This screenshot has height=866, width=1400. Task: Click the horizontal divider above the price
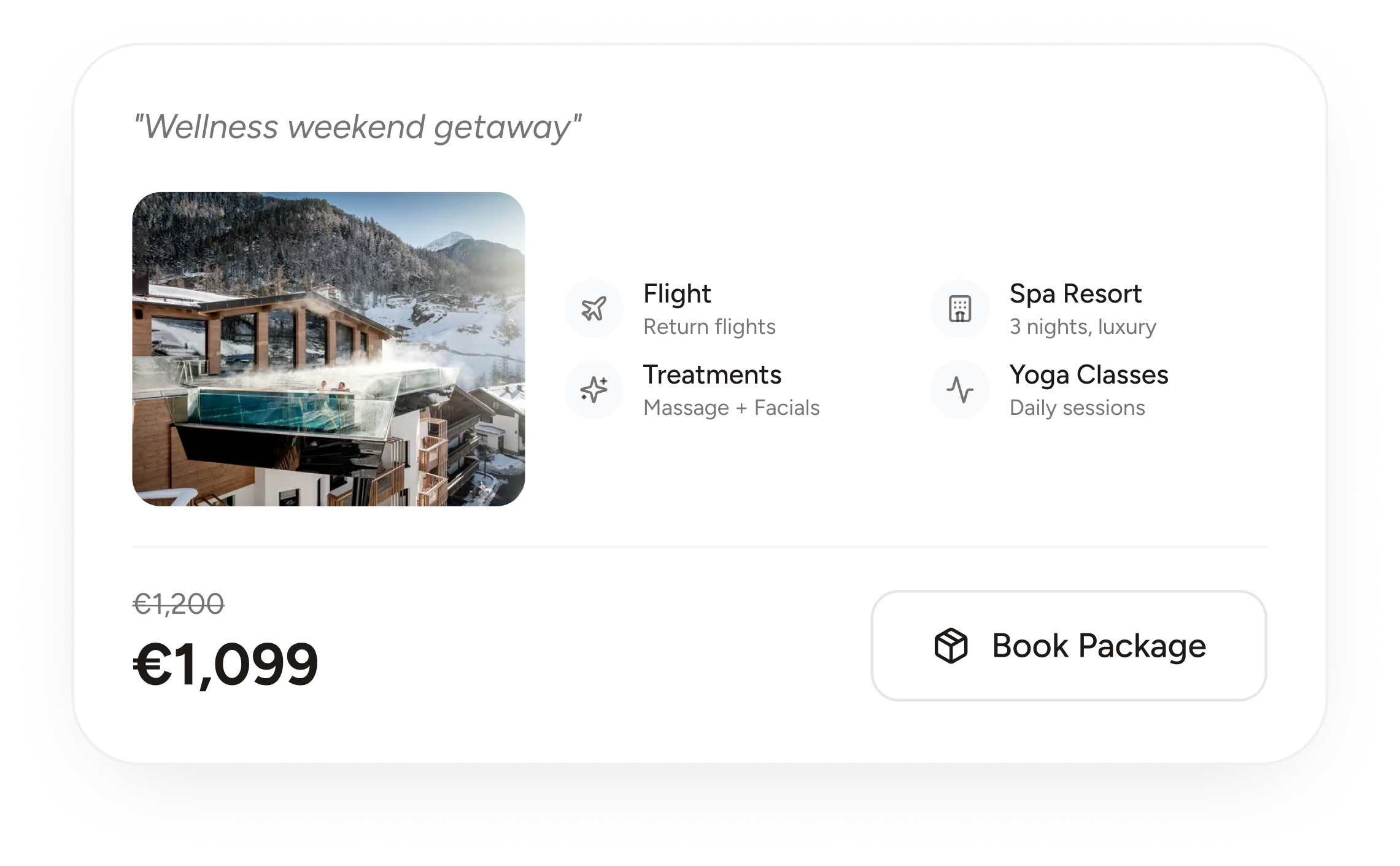[x=700, y=546]
